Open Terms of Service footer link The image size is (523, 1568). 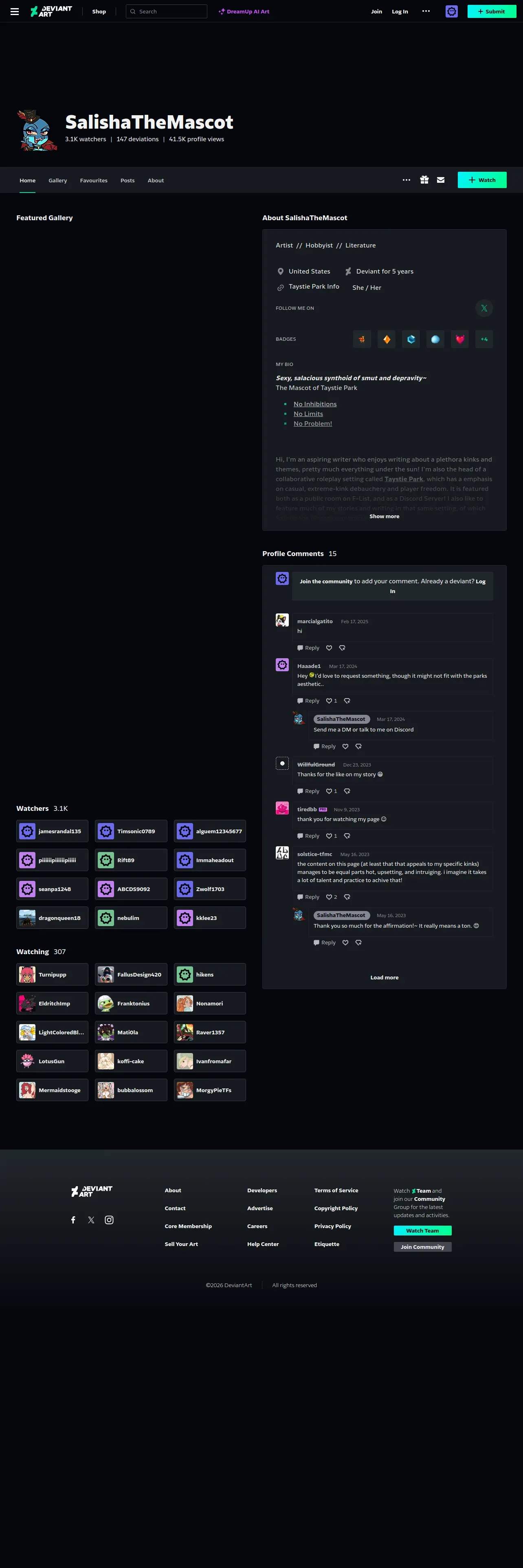tap(336, 1190)
